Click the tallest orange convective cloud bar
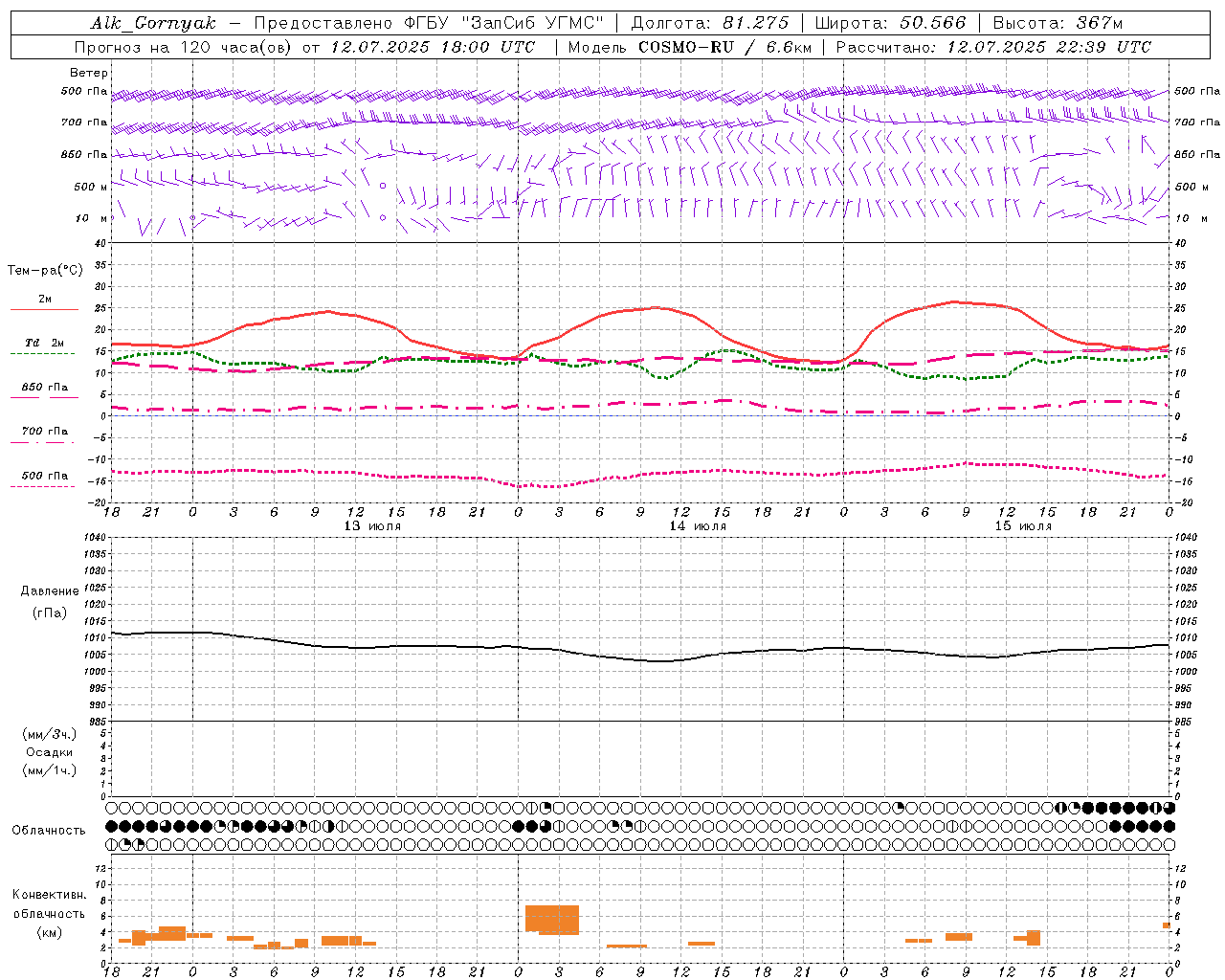The image size is (1225, 980). [x=552, y=920]
